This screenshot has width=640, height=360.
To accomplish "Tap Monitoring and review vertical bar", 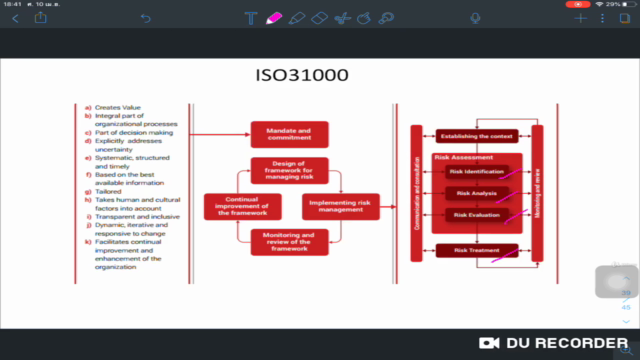I will click(537, 193).
